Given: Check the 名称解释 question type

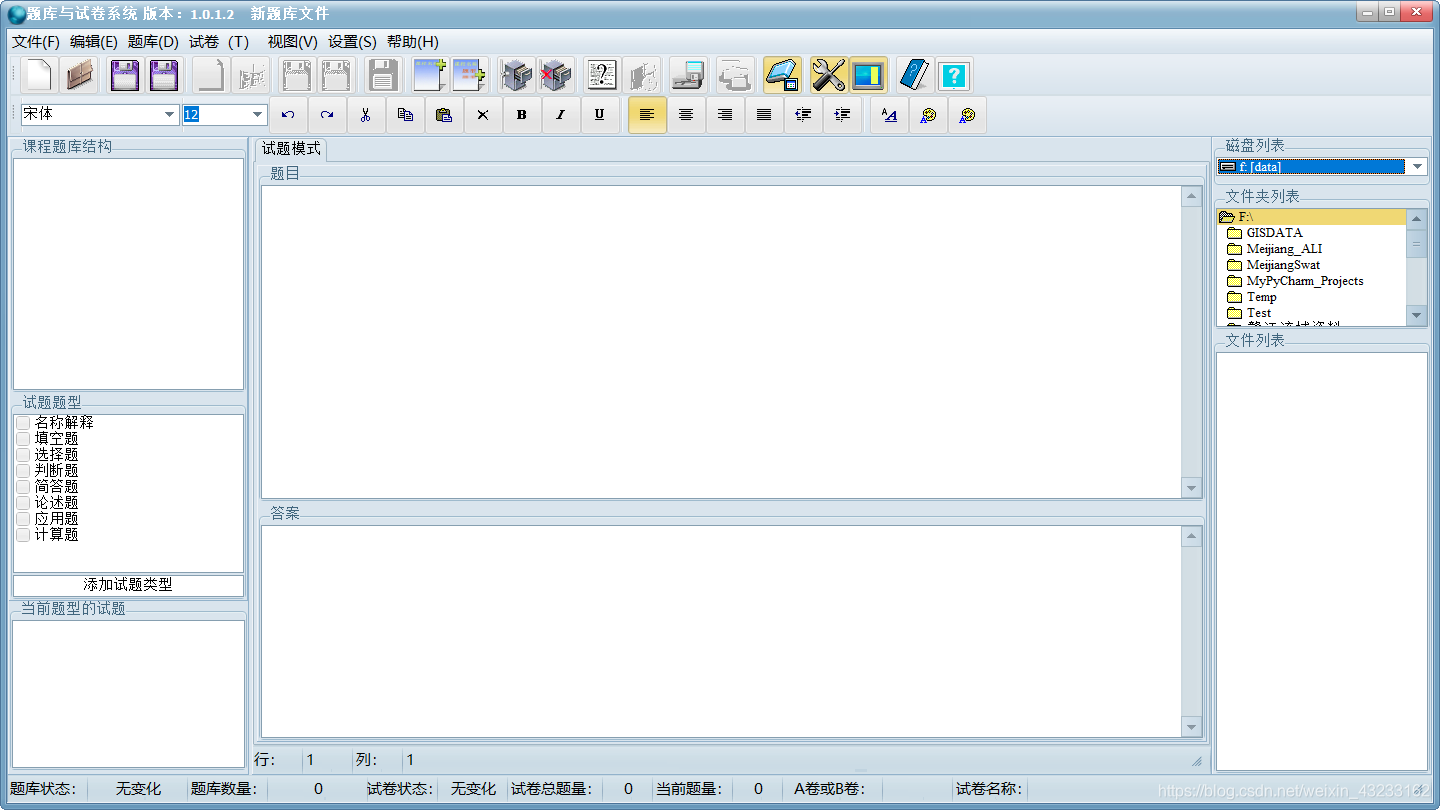Looking at the screenshot, I should tap(23, 423).
